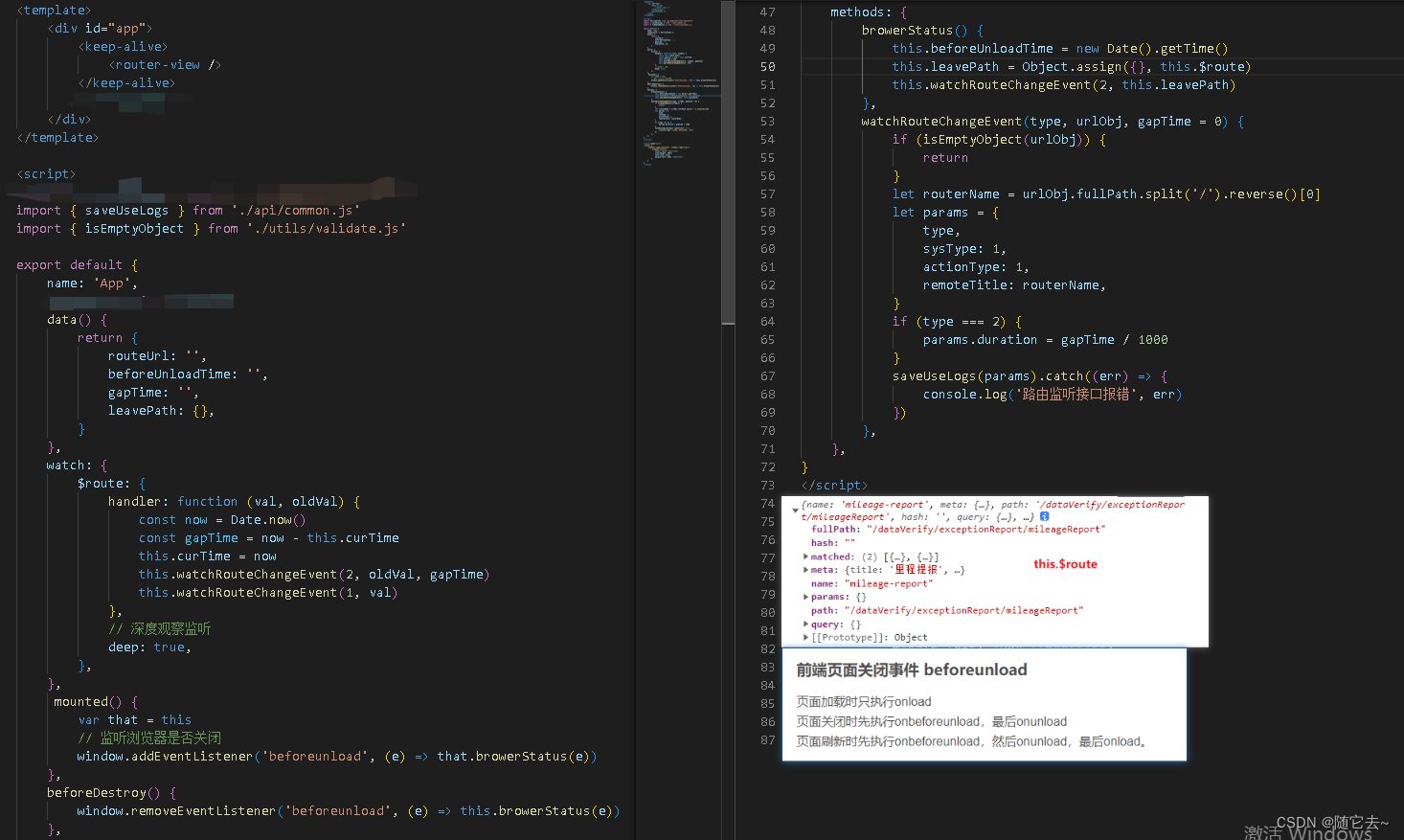This screenshot has height=840, width=1404.
Task: Click the 'saveUseLogs(params).catch' line
Action: 1030,376
